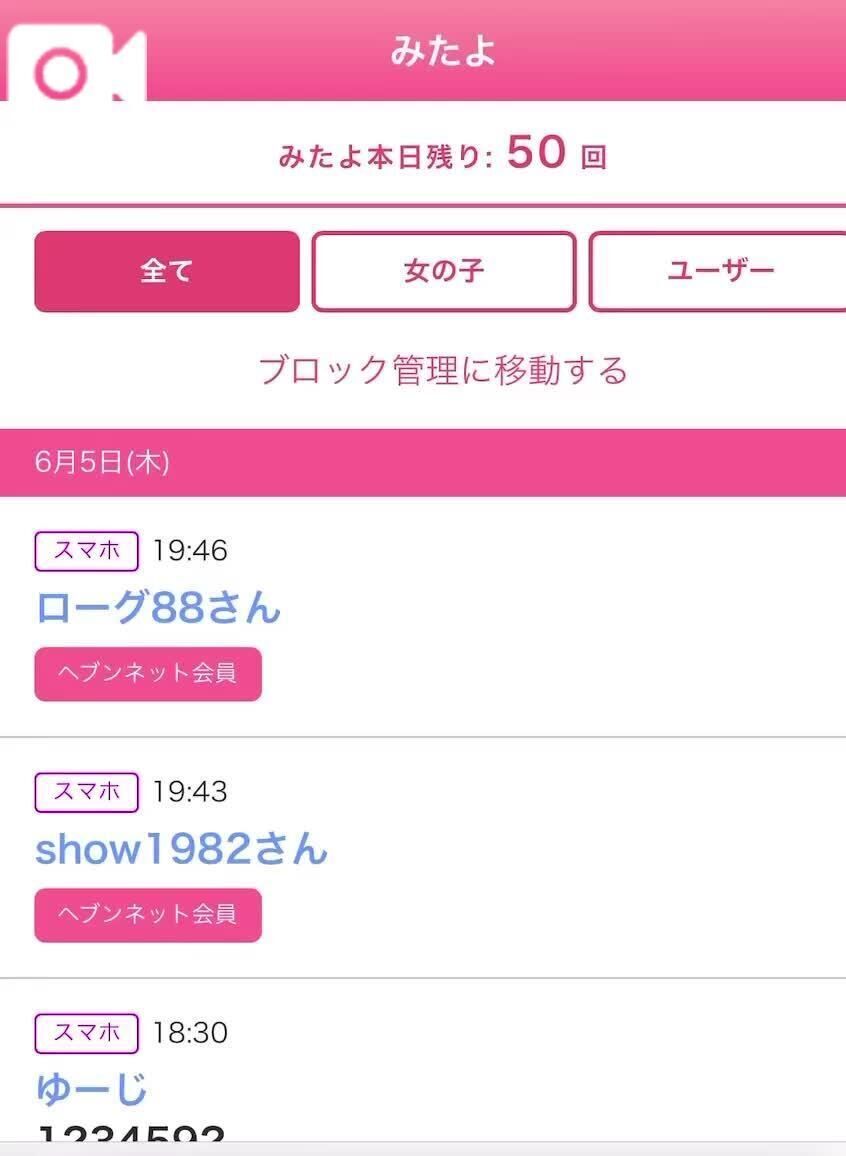Viewport: 846px width, 1156px height.
Task: Tap the スマホ tag beside 18:30
Action: pyautogui.click(x=86, y=1033)
